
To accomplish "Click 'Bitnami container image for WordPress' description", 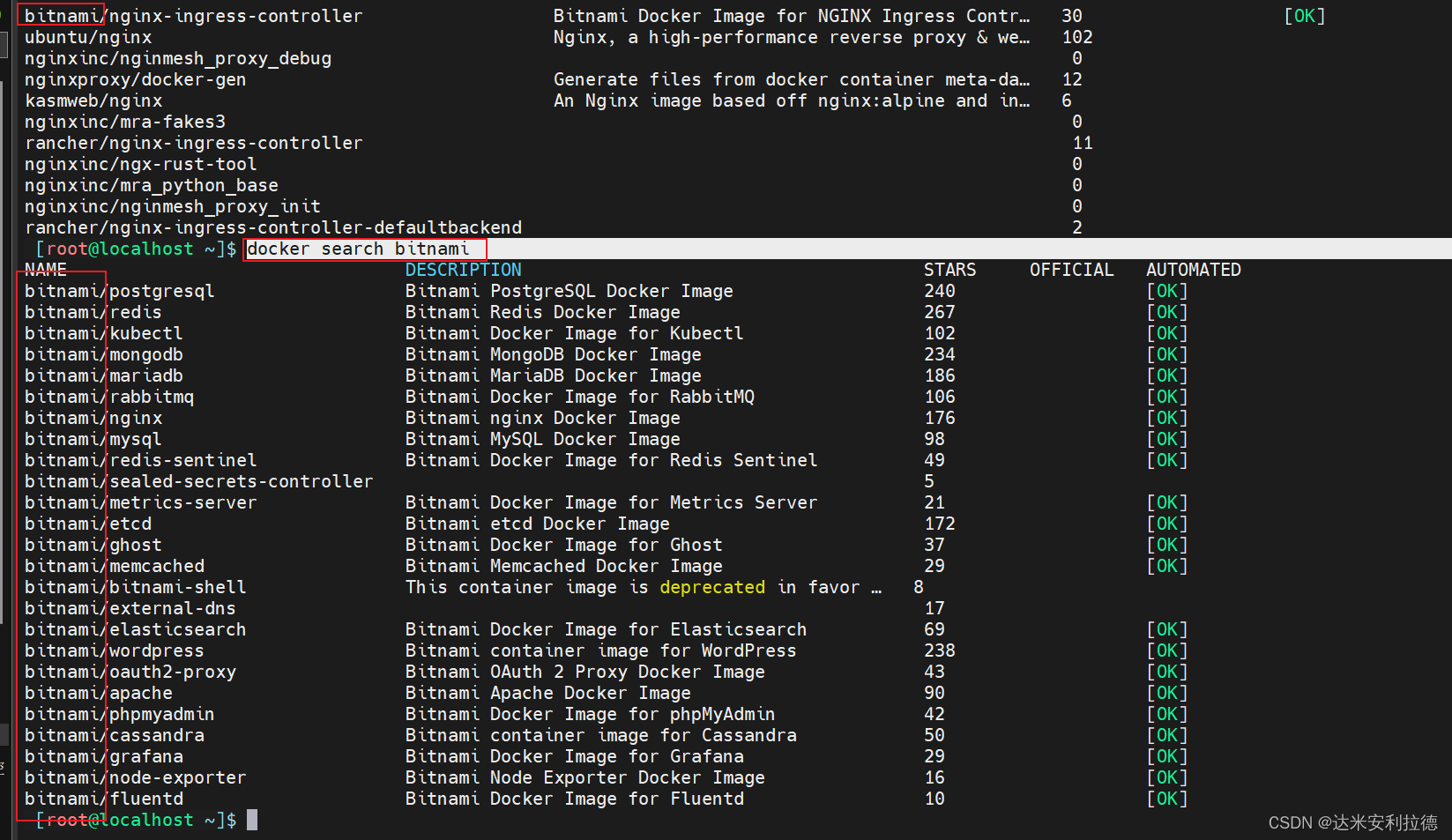I will (x=601, y=650).
